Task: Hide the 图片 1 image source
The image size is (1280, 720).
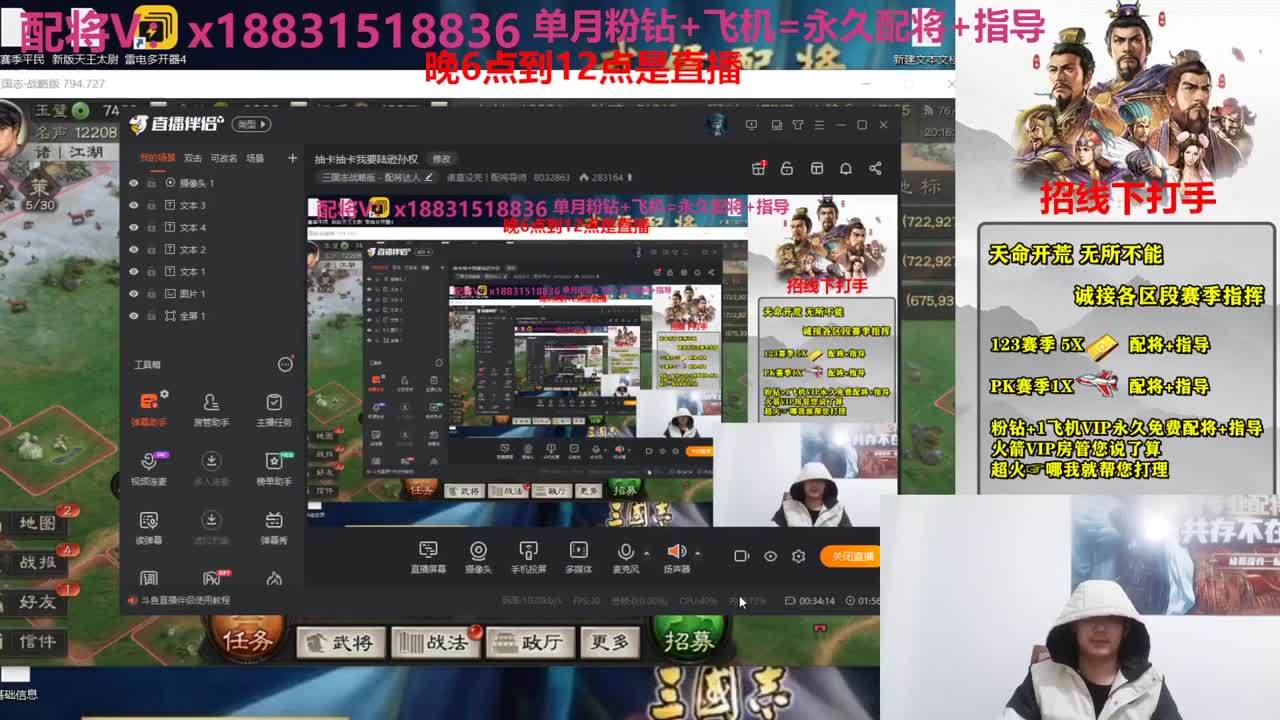Action: 133,293
